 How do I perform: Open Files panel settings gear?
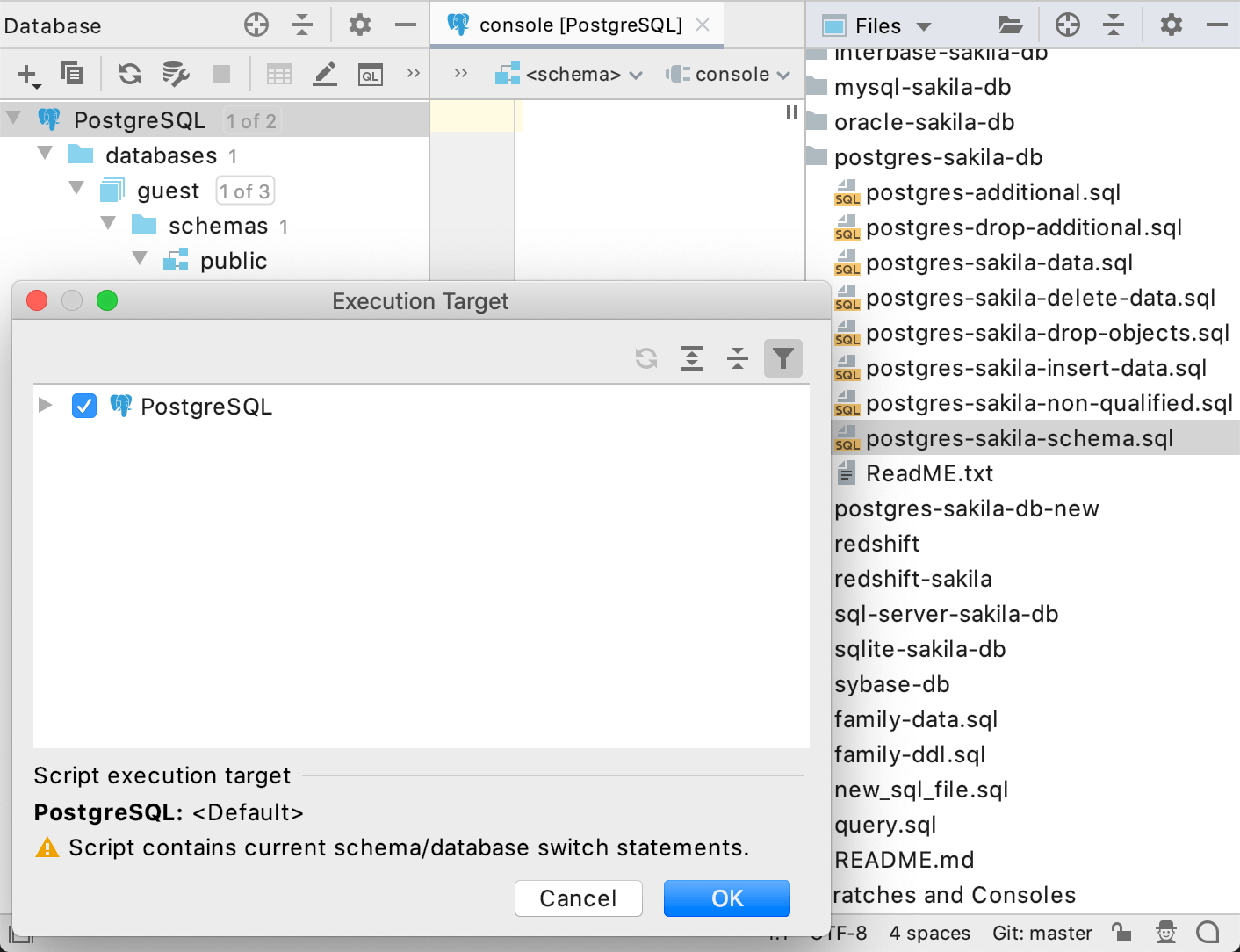[1172, 25]
